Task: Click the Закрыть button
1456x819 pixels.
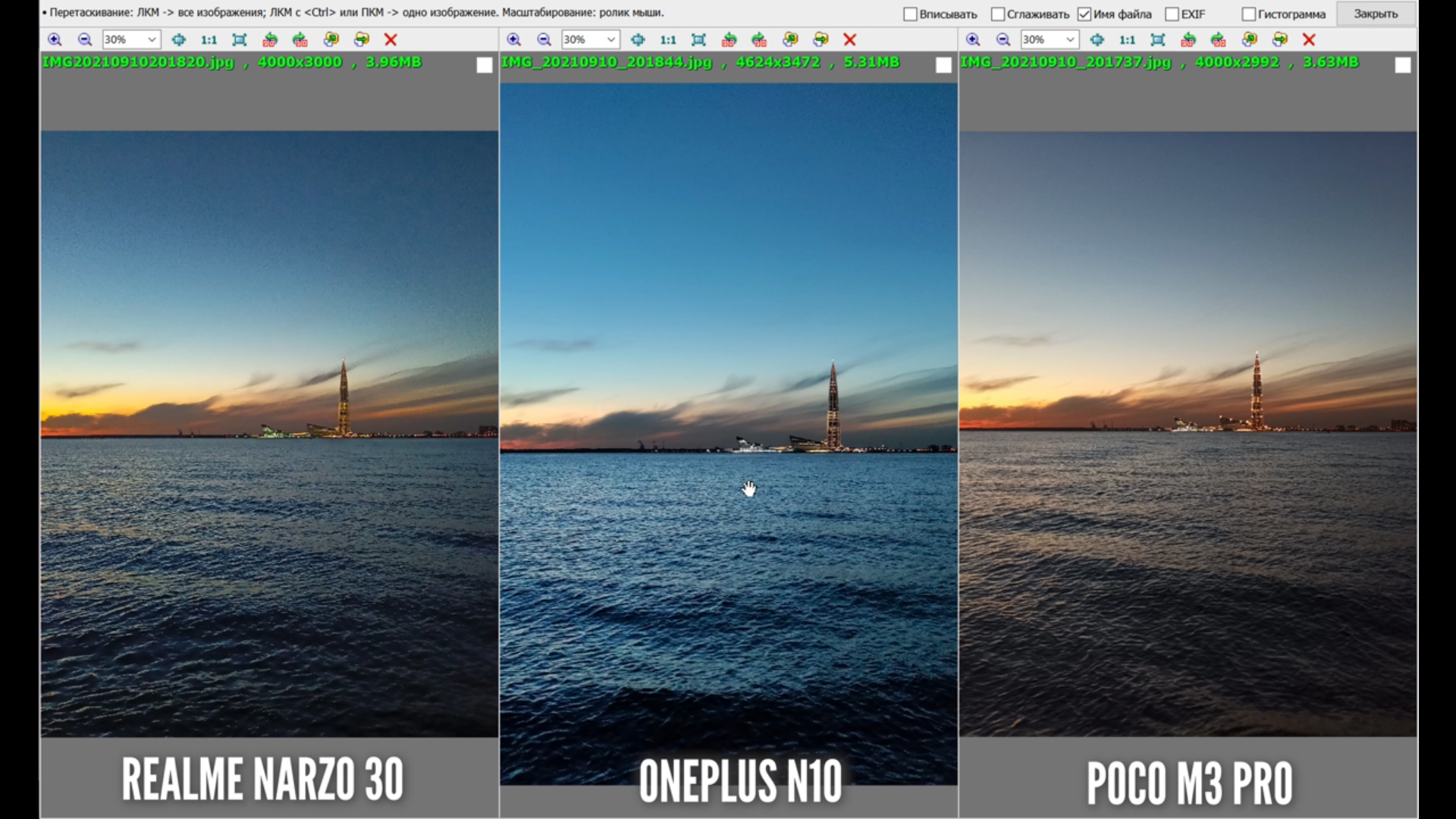Action: (x=1375, y=14)
